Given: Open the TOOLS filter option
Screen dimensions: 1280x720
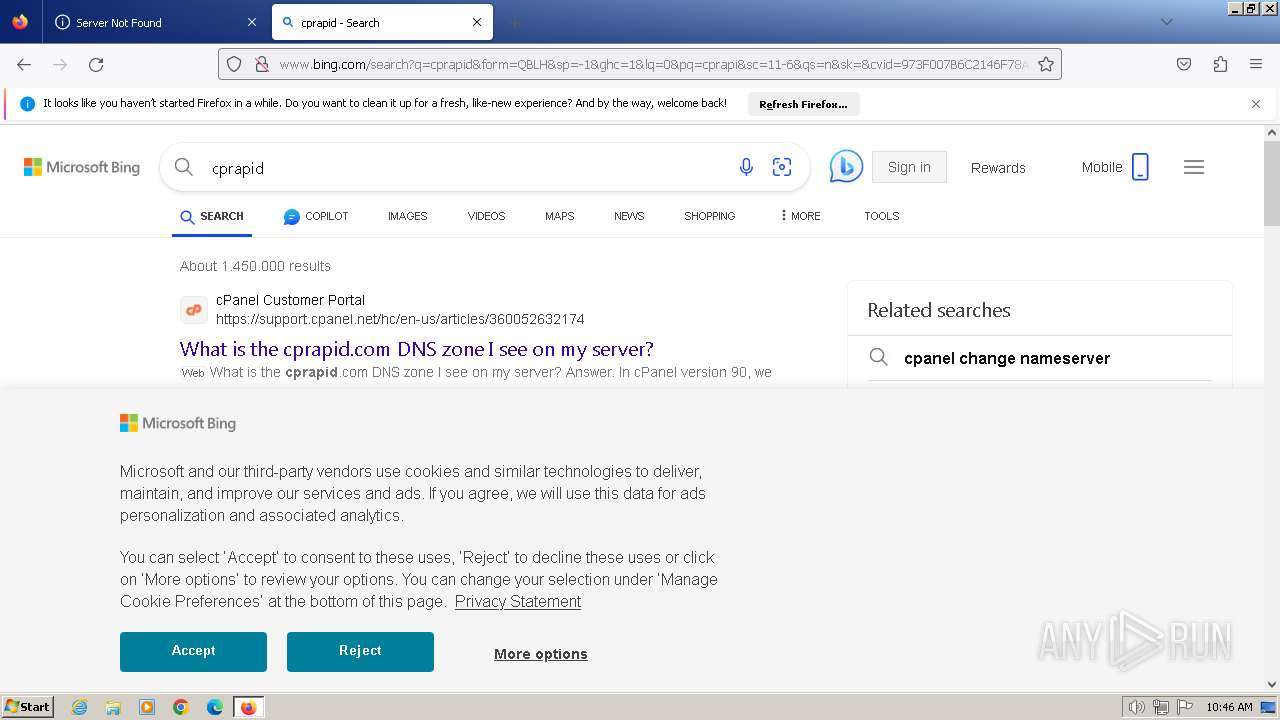Looking at the screenshot, I should coord(882,216).
